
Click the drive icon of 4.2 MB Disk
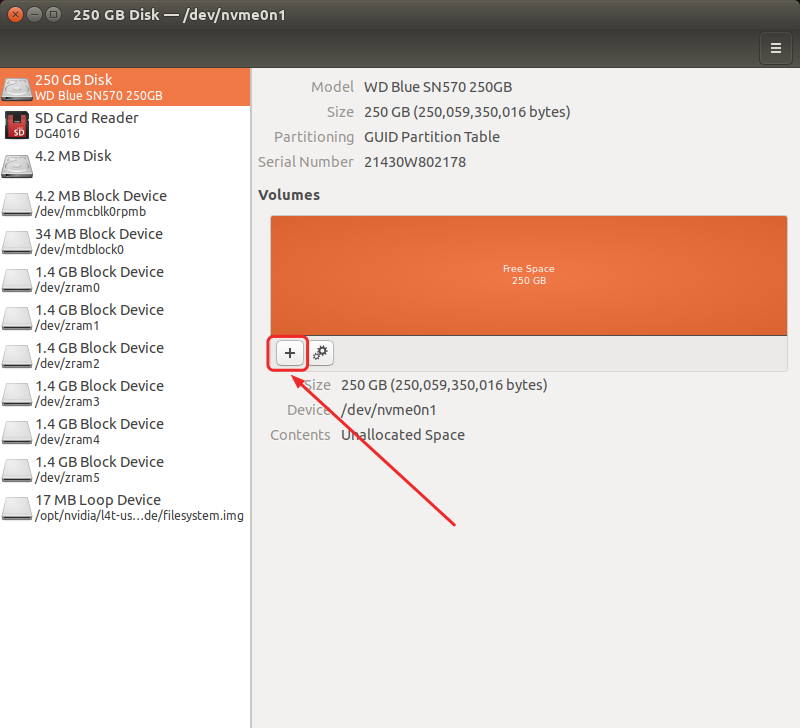pos(17,166)
